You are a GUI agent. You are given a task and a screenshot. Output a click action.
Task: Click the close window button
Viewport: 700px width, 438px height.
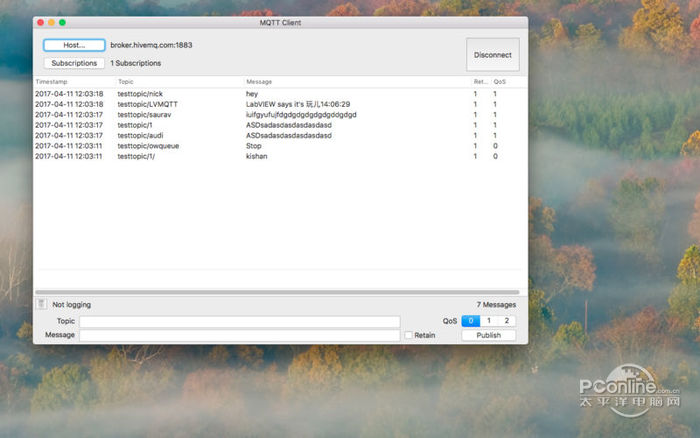41,22
